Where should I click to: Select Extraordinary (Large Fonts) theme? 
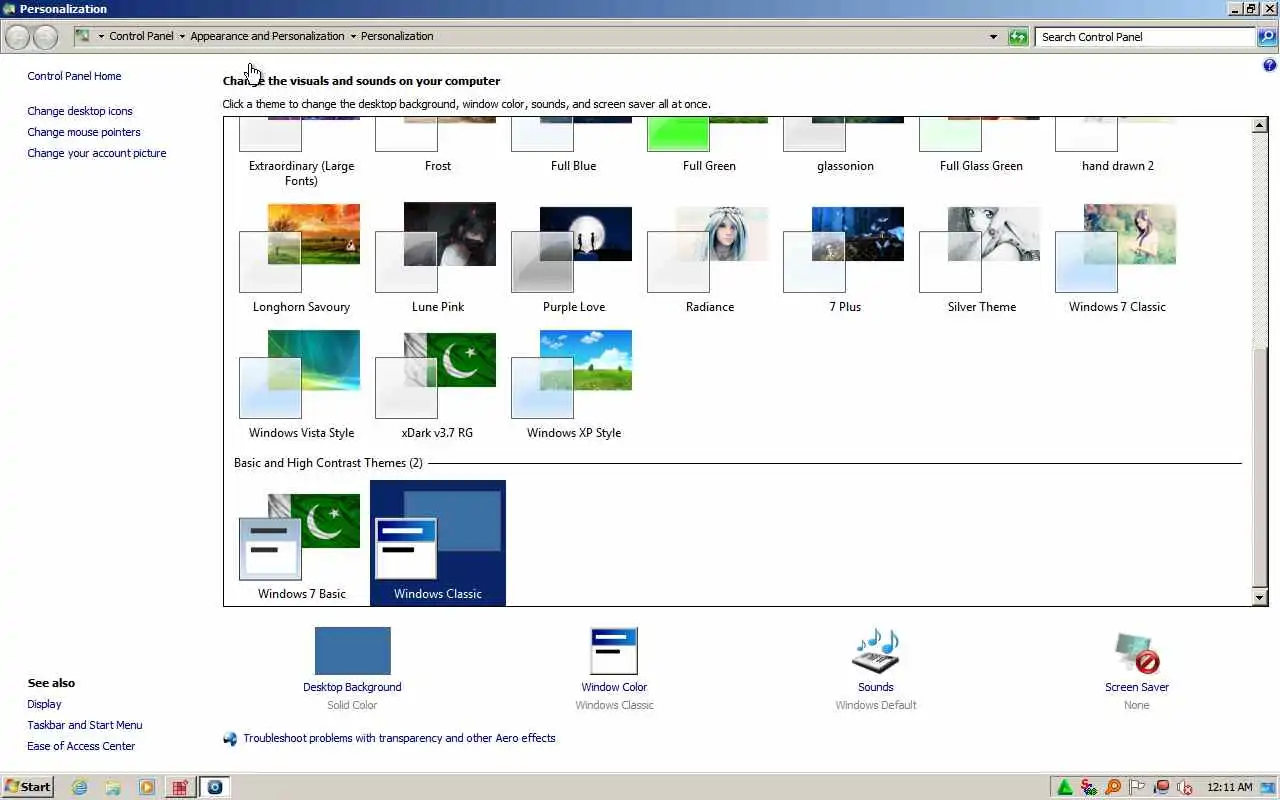click(301, 154)
